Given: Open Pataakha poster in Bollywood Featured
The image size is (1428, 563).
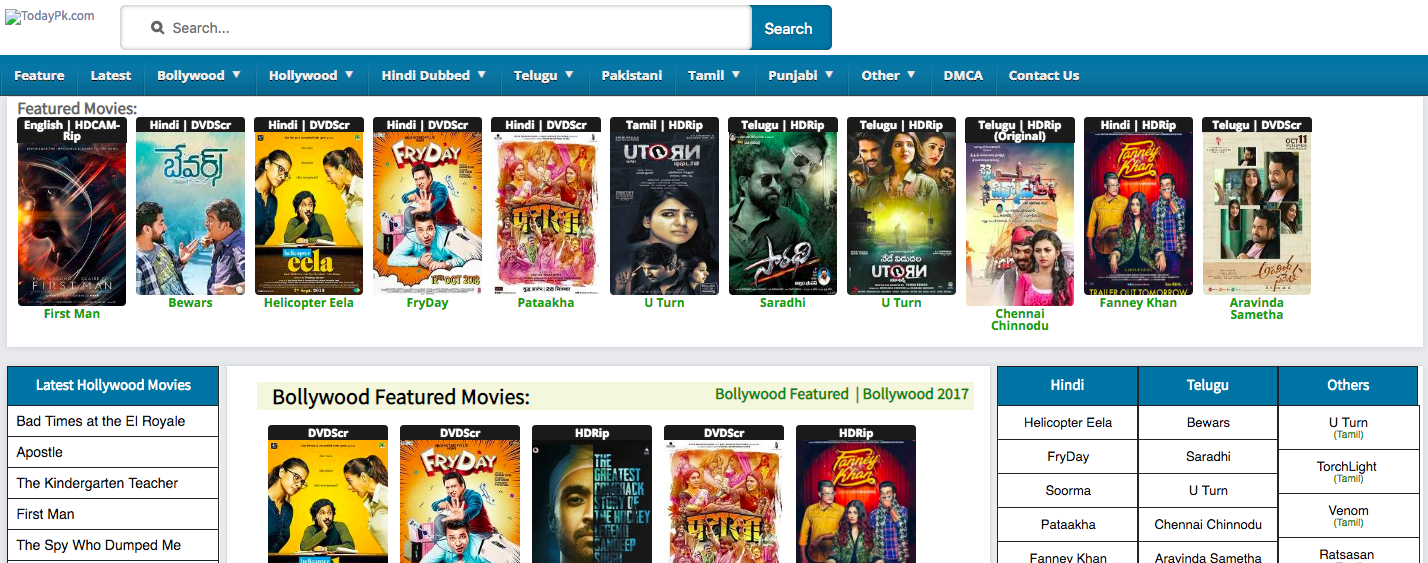Looking at the screenshot, I should point(724,501).
